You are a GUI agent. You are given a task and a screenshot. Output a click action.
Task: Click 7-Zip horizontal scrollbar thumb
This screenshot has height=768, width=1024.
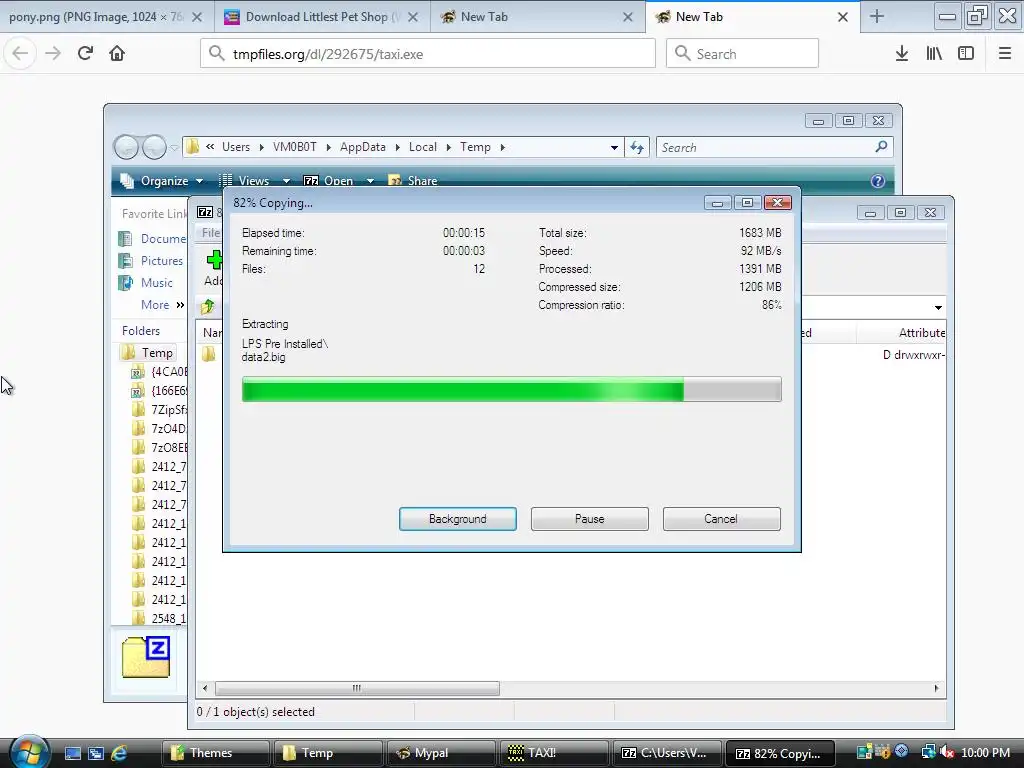coord(357,688)
